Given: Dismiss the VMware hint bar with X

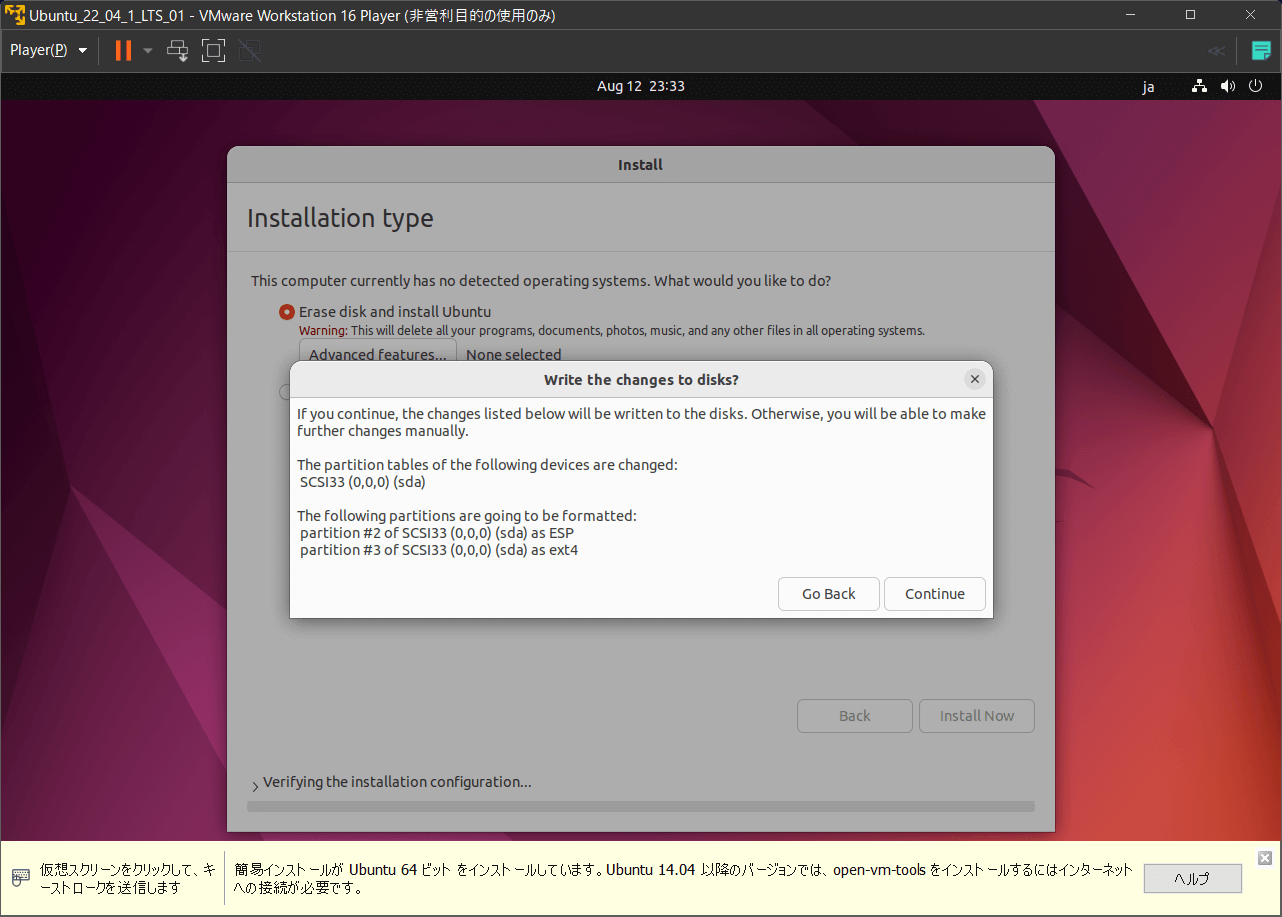Looking at the screenshot, I should click(1265, 858).
